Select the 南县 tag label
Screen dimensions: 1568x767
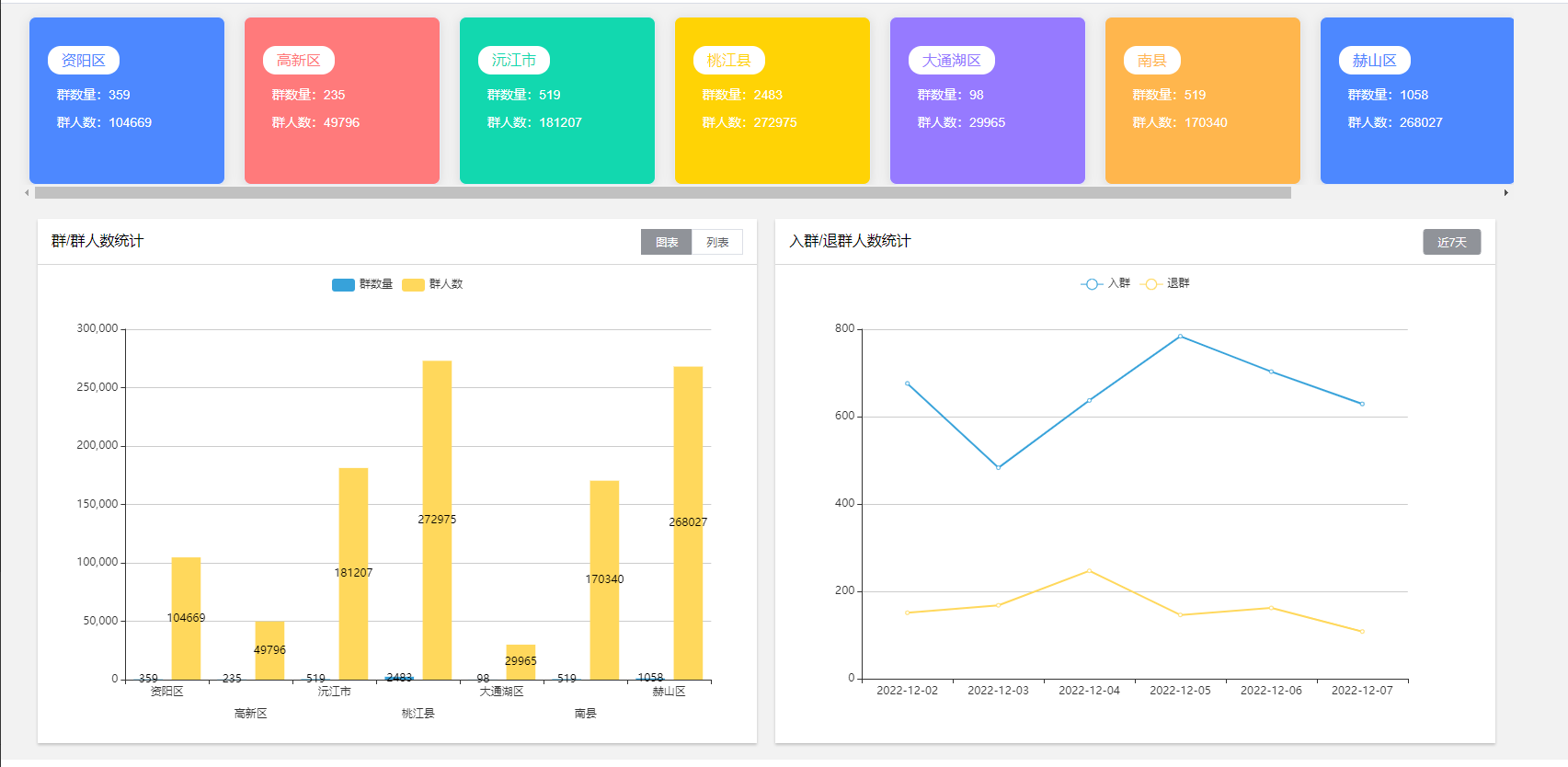click(1152, 61)
